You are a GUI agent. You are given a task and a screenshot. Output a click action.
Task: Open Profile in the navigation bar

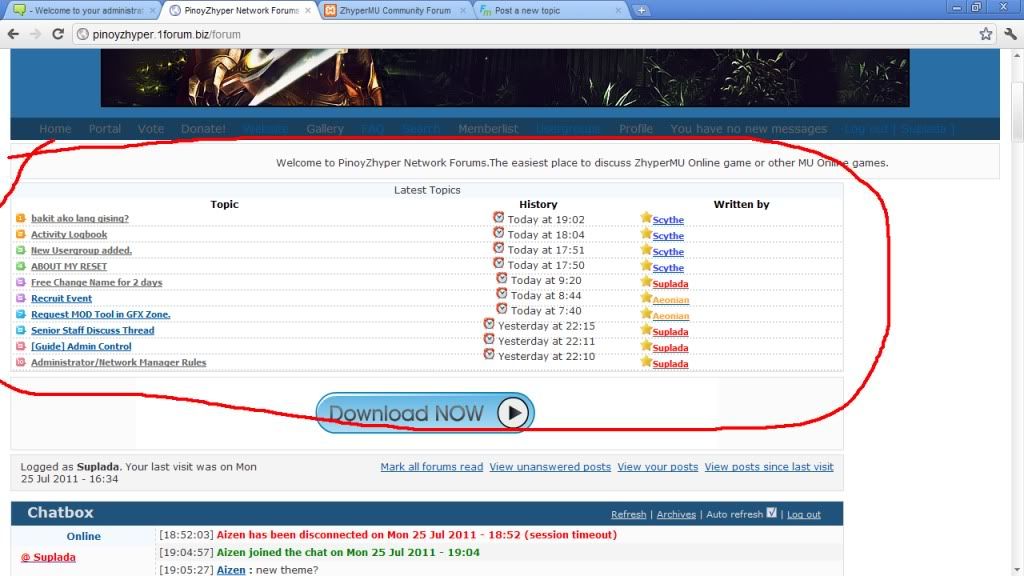[636, 129]
